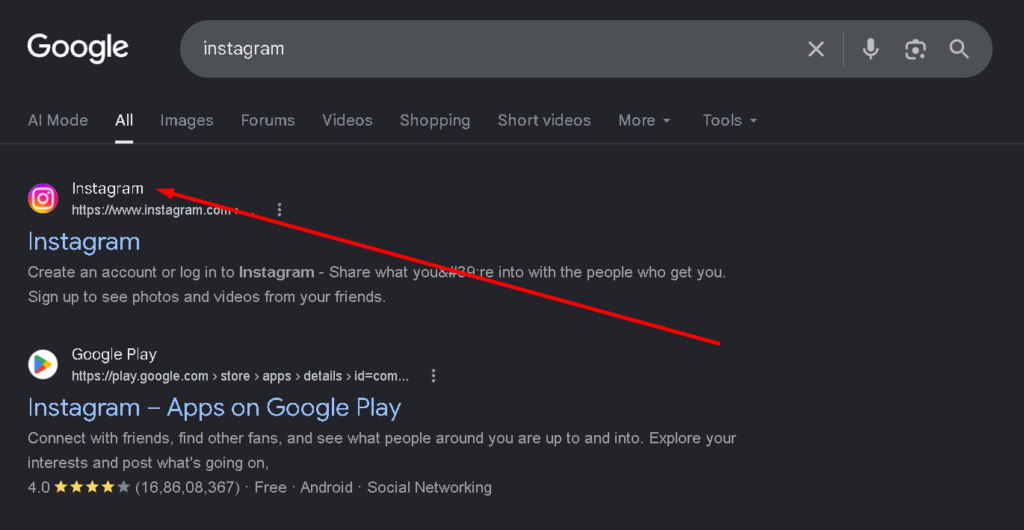
Task: Expand the Tools dropdown
Action: pos(729,120)
